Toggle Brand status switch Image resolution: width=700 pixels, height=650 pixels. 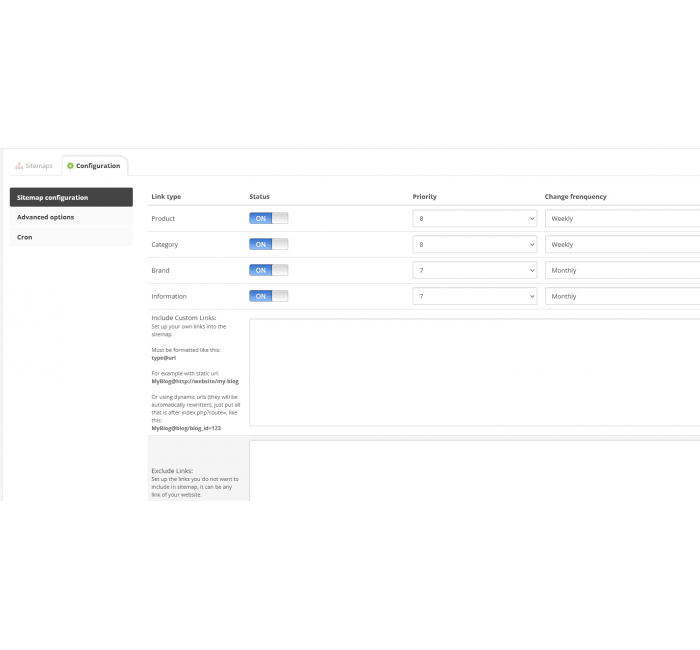pyautogui.click(x=268, y=270)
